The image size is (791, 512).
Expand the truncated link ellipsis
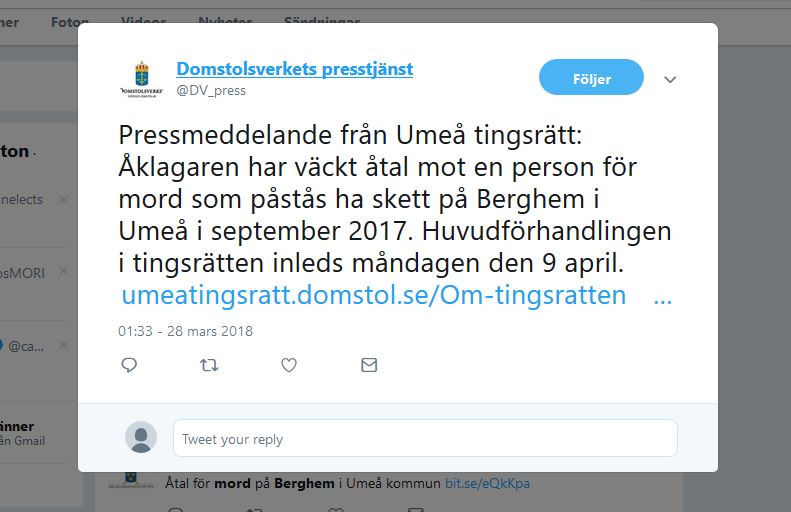click(x=662, y=296)
